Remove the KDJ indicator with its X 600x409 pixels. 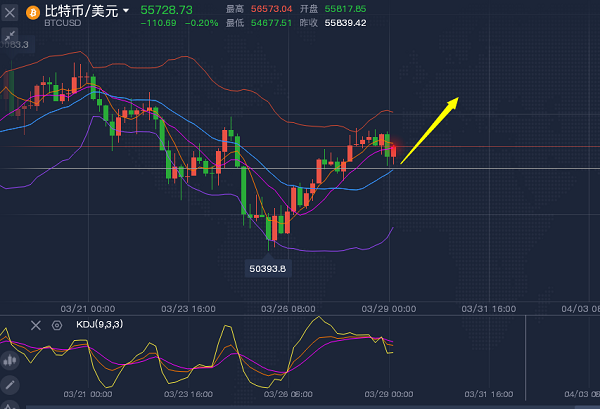tap(36, 325)
